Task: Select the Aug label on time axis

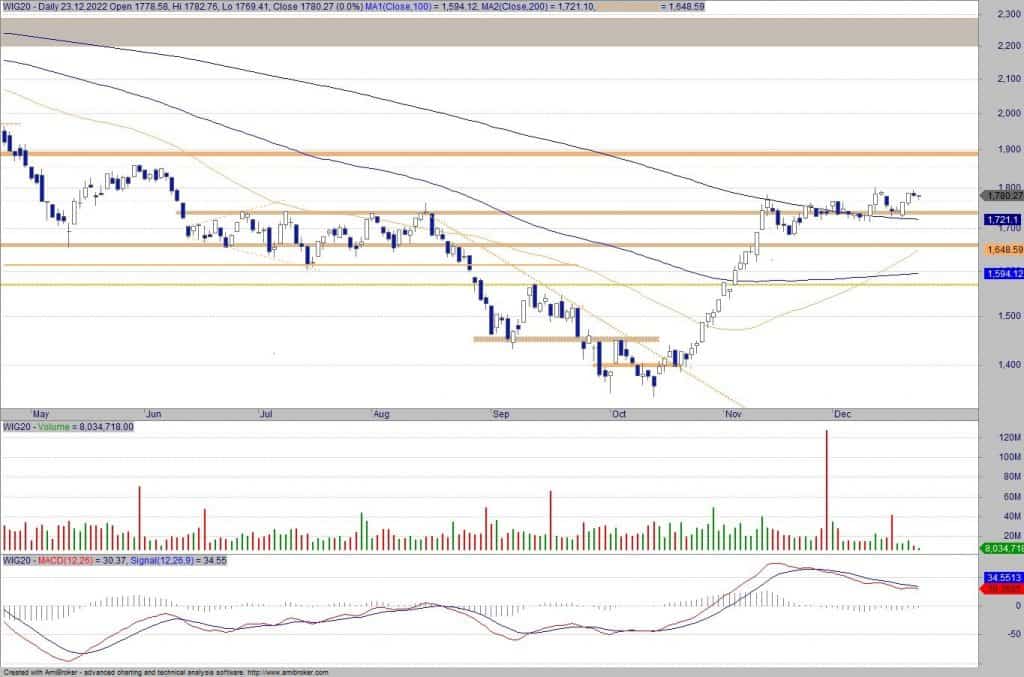Action: click(x=381, y=412)
